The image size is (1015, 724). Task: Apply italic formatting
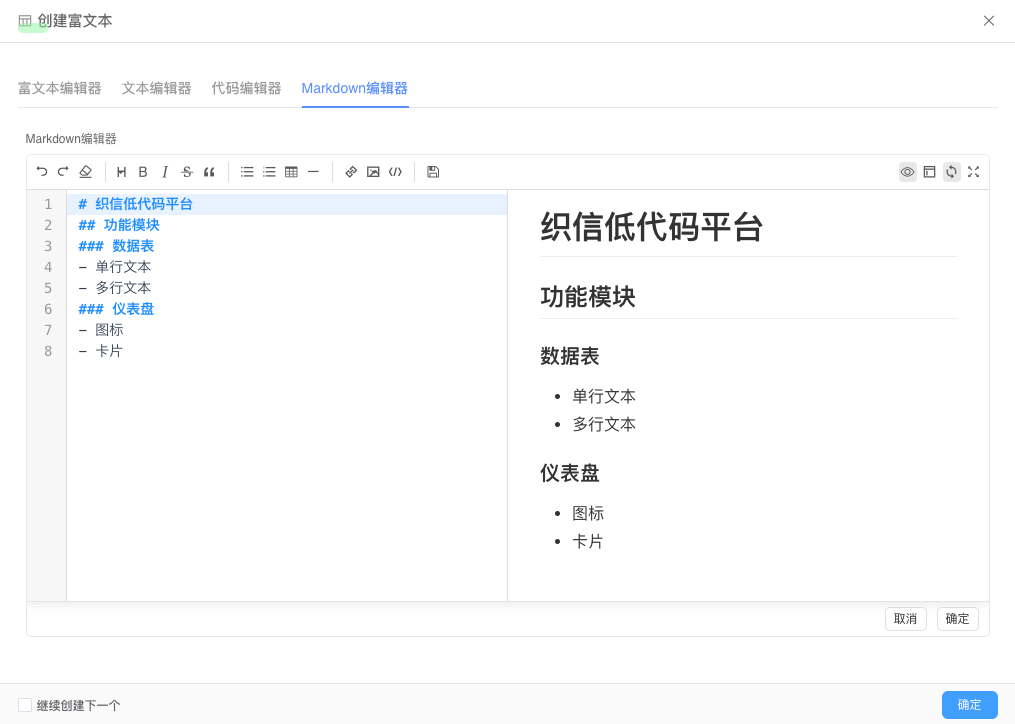click(164, 171)
